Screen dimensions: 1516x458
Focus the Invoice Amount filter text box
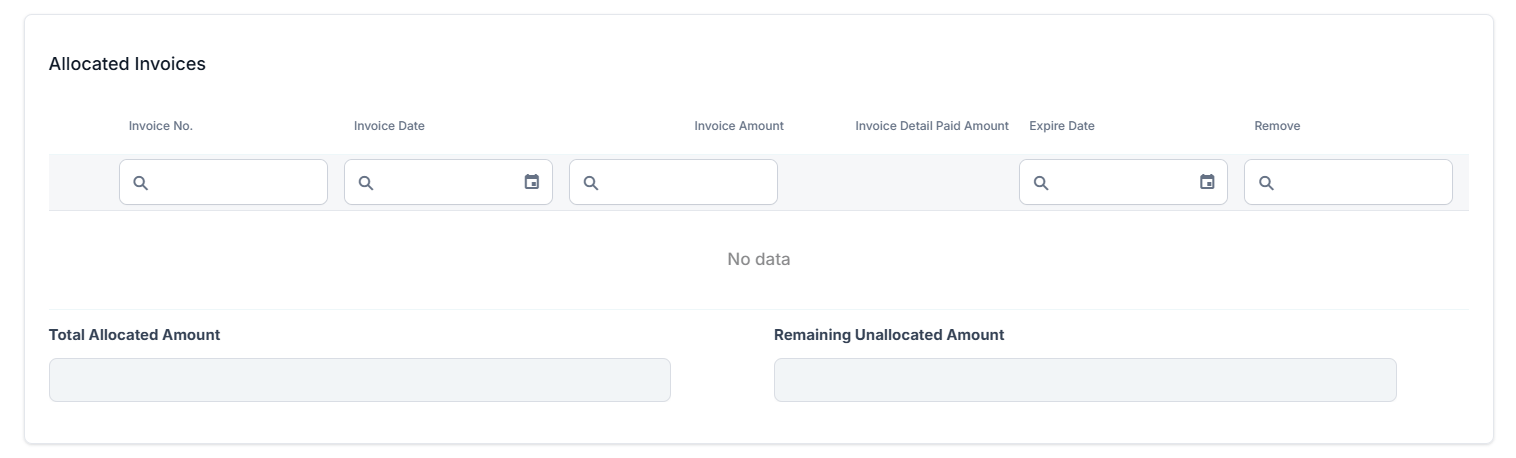point(686,183)
